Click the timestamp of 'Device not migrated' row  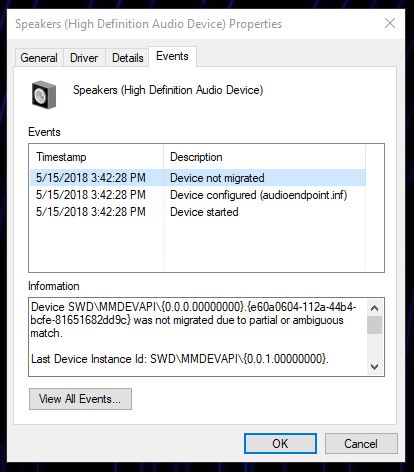[91, 178]
